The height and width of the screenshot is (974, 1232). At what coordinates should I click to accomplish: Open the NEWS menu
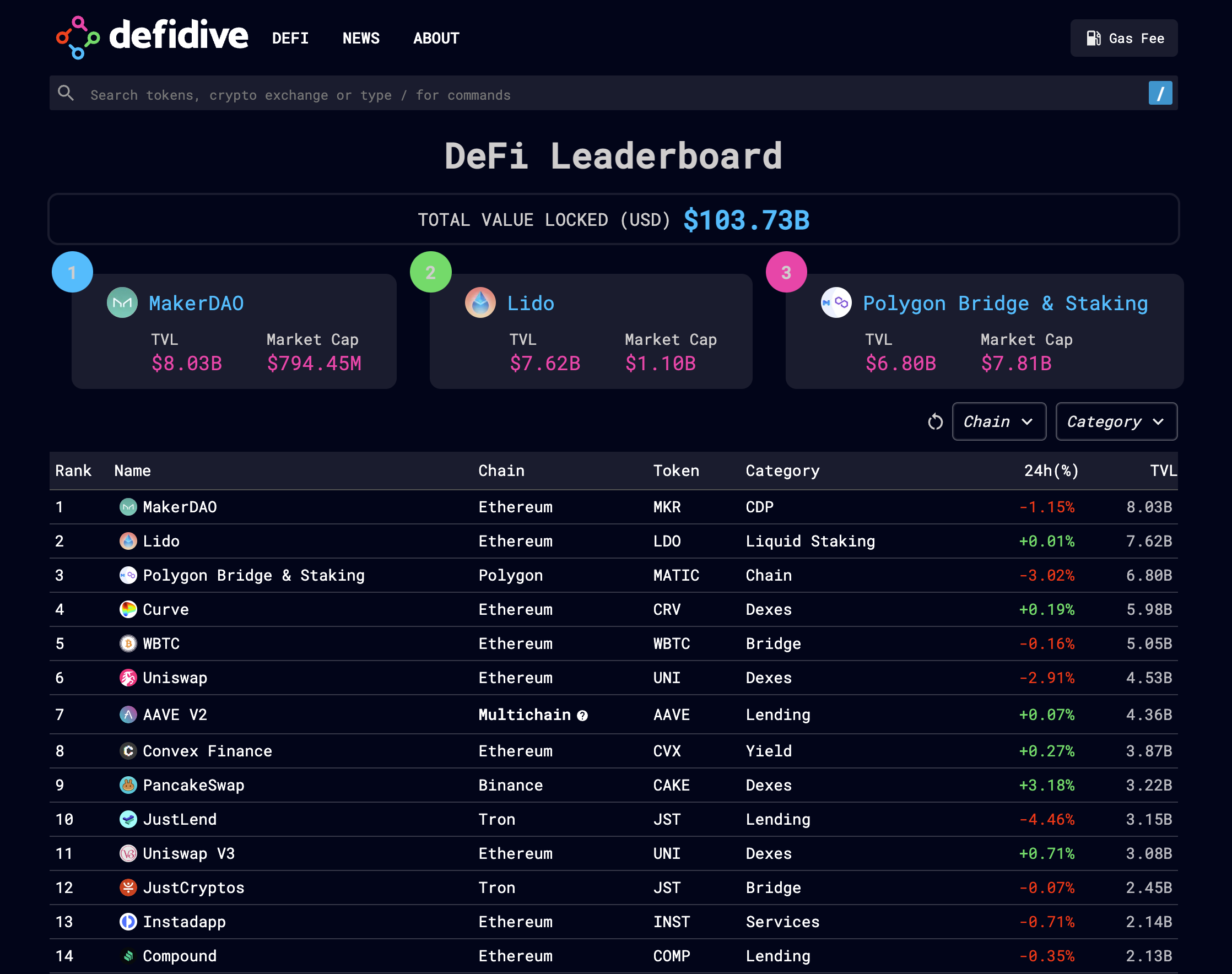pyautogui.click(x=361, y=38)
